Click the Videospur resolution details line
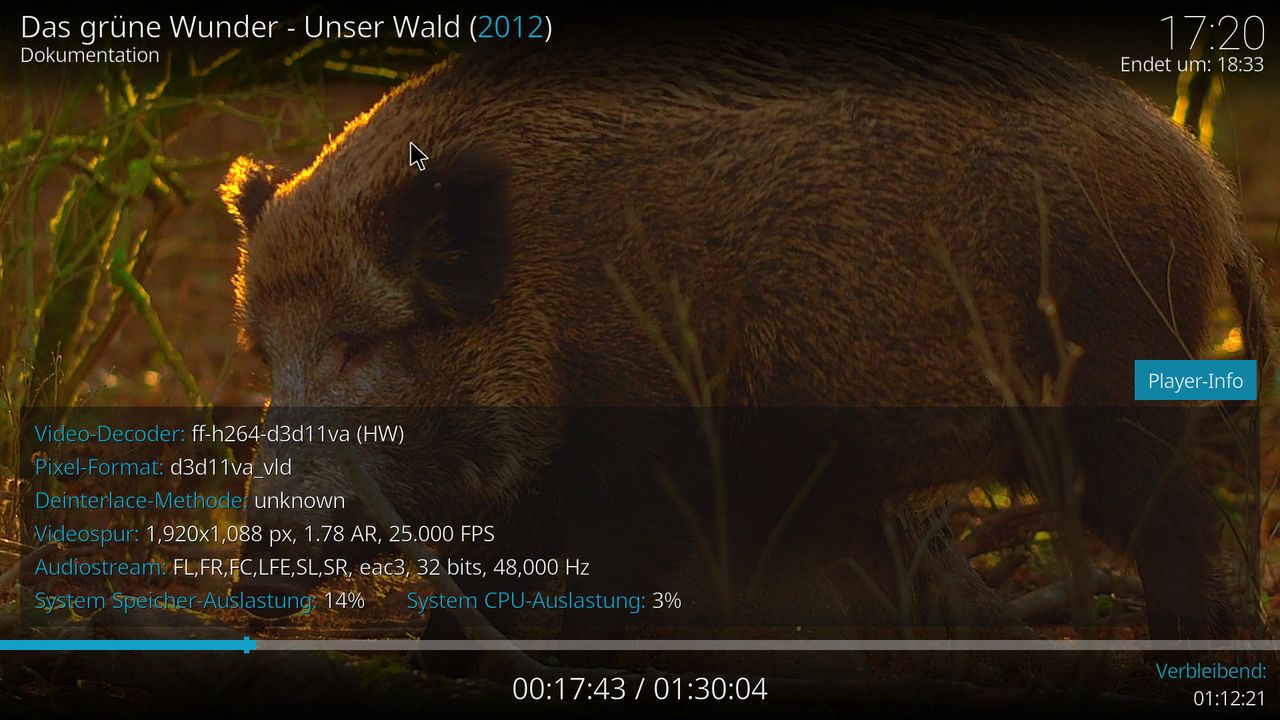This screenshot has height=720, width=1280. pyautogui.click(x=264, y=534)
